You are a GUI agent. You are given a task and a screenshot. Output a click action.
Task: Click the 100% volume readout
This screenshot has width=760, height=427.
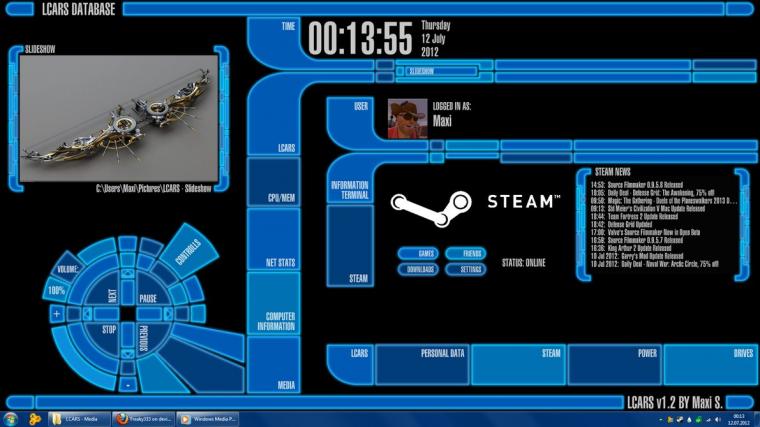56,290
